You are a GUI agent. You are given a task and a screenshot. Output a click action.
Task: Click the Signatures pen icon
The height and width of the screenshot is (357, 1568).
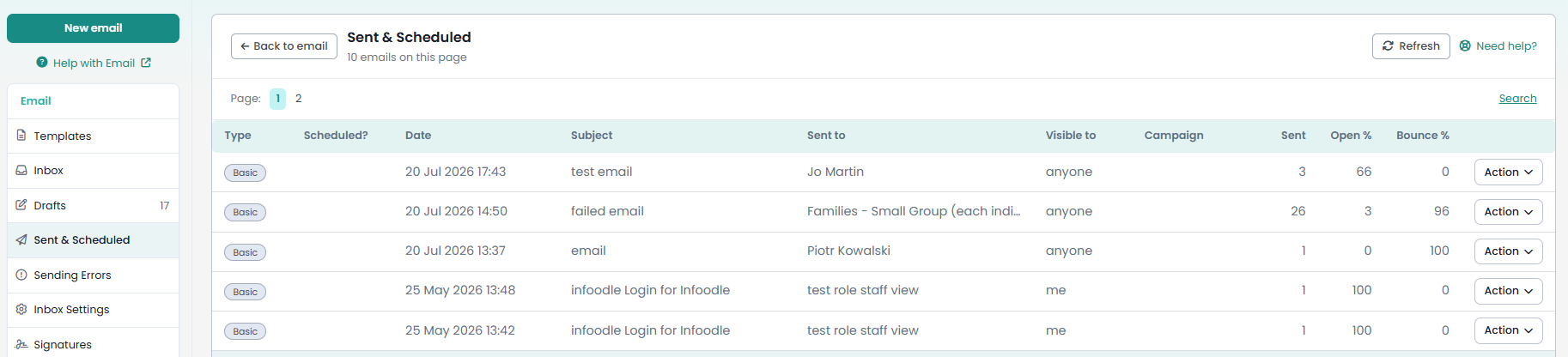coord(21,344)
